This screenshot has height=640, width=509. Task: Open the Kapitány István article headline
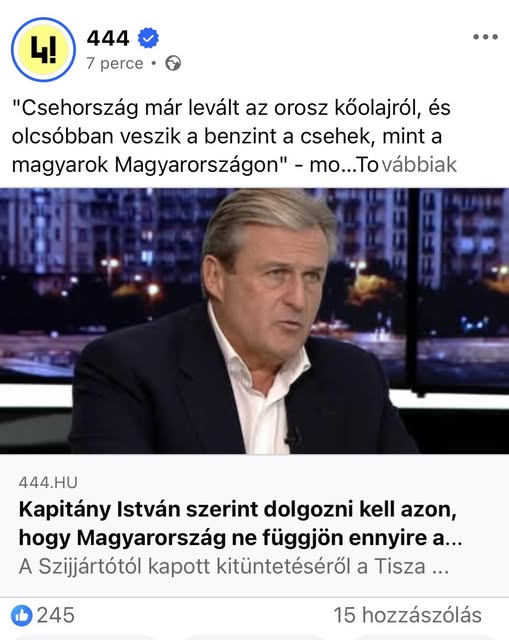(240, 524)
